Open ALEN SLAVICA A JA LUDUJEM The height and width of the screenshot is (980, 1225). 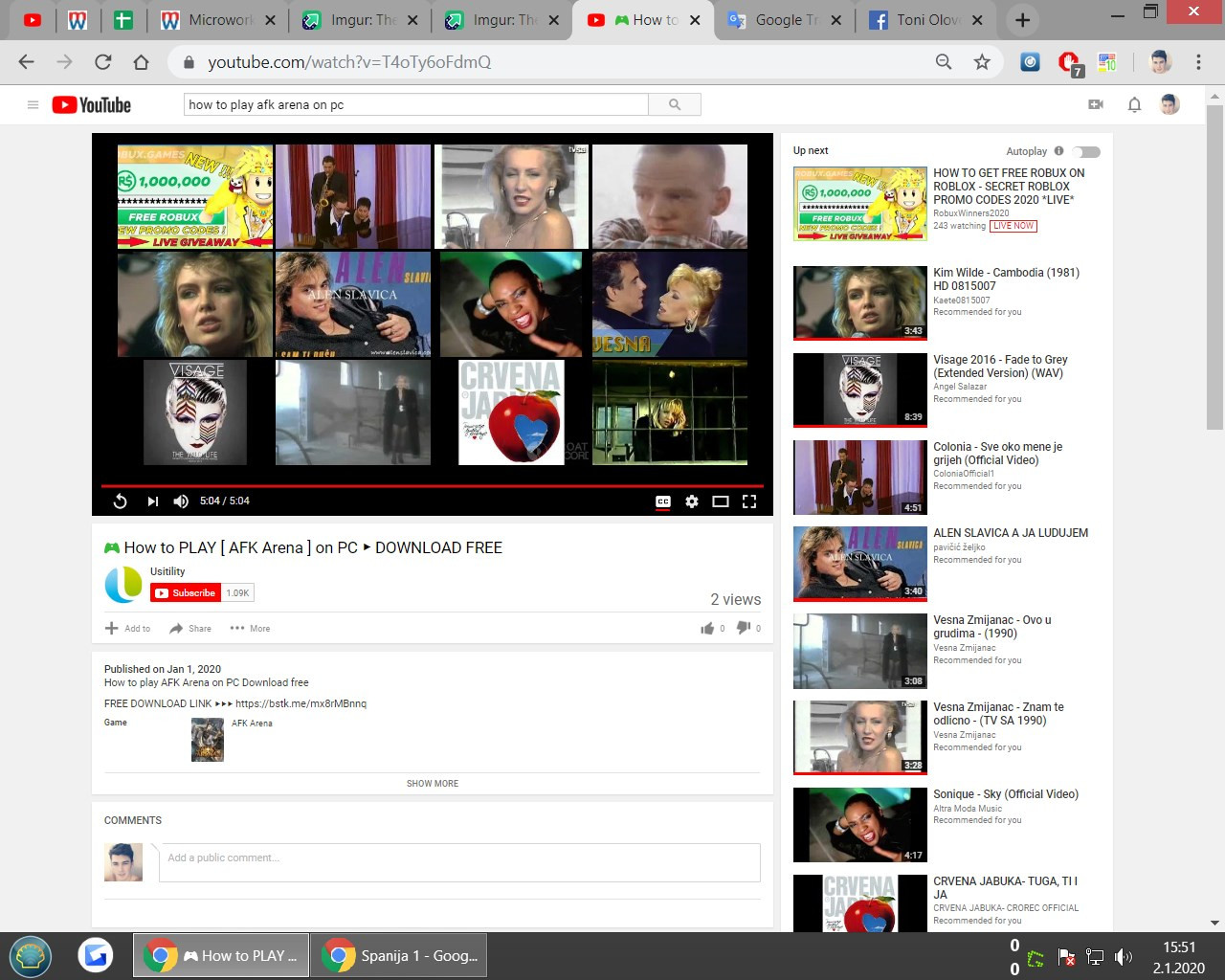pyautogui.click(x=1011, y=533)
